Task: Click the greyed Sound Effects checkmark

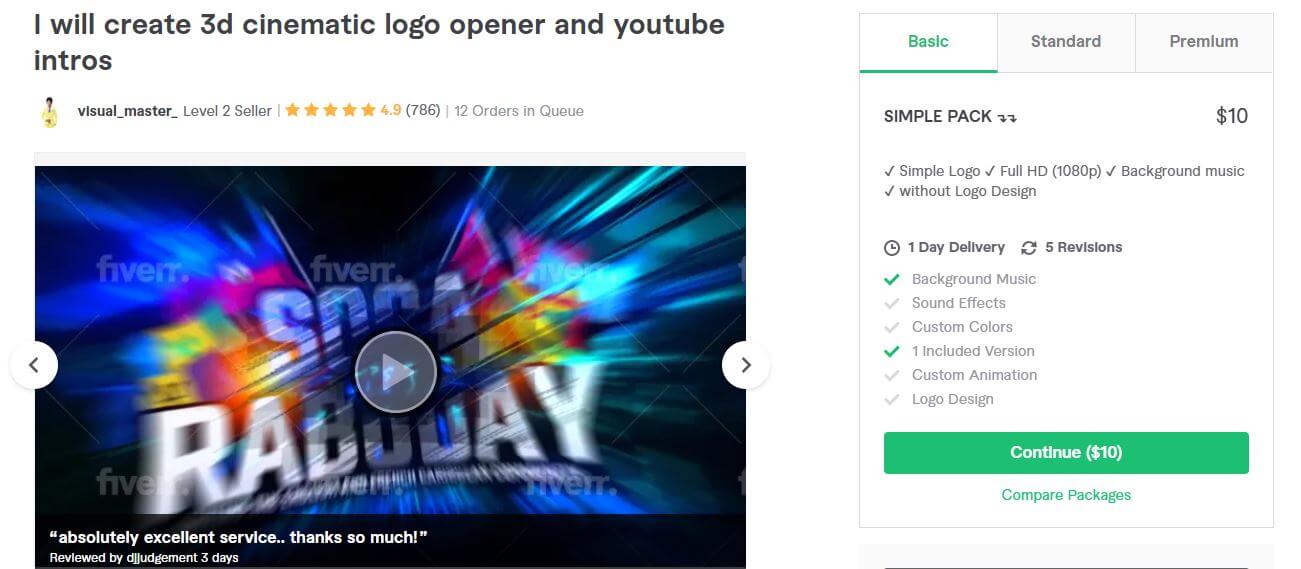Action: (892, 303)
